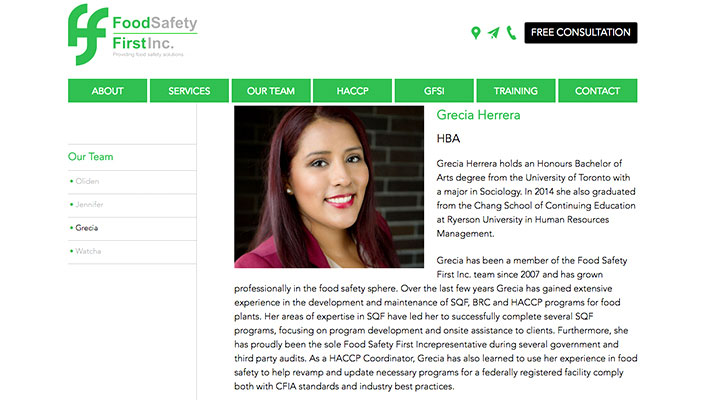
Task: Open the GFSI navigation item
Action: point(434,91)
